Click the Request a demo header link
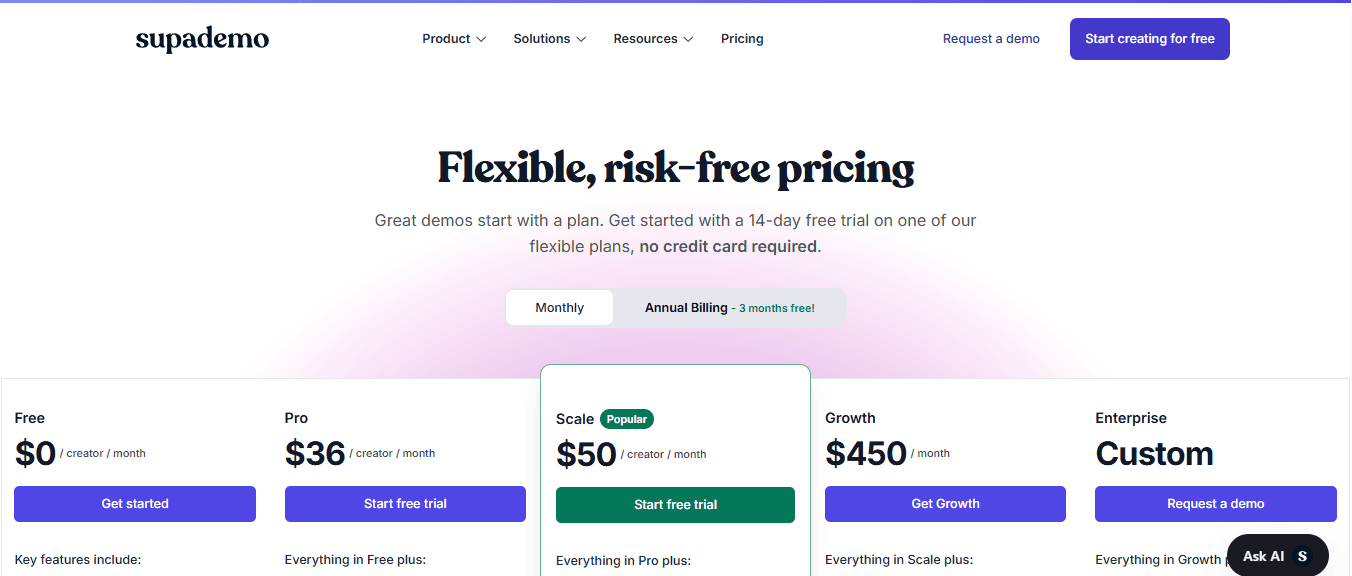The image size is (1352, 576). click(991, 39)
